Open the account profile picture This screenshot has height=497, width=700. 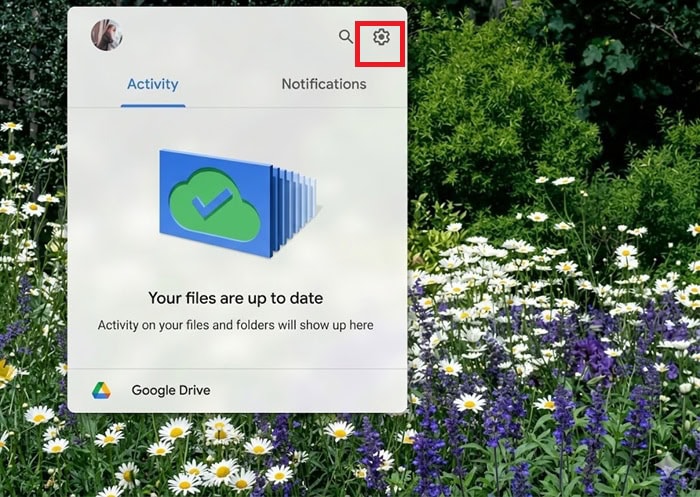point(107,35)
